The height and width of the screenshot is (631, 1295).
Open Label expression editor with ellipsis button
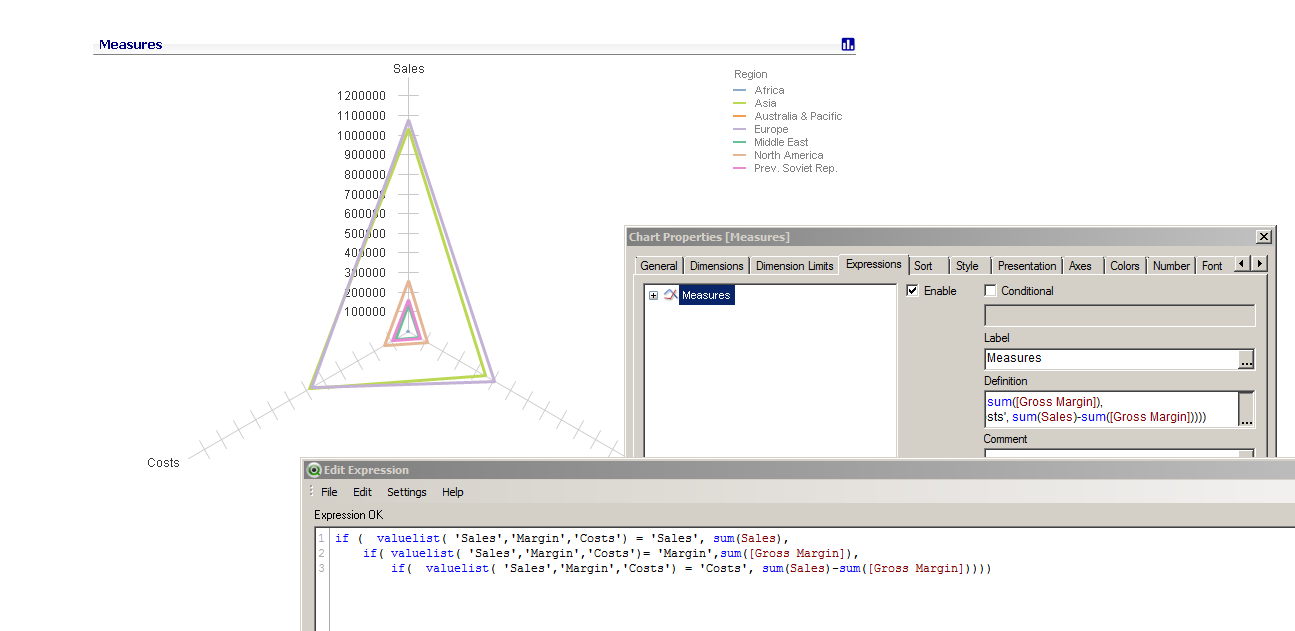tap(1246, 359)
